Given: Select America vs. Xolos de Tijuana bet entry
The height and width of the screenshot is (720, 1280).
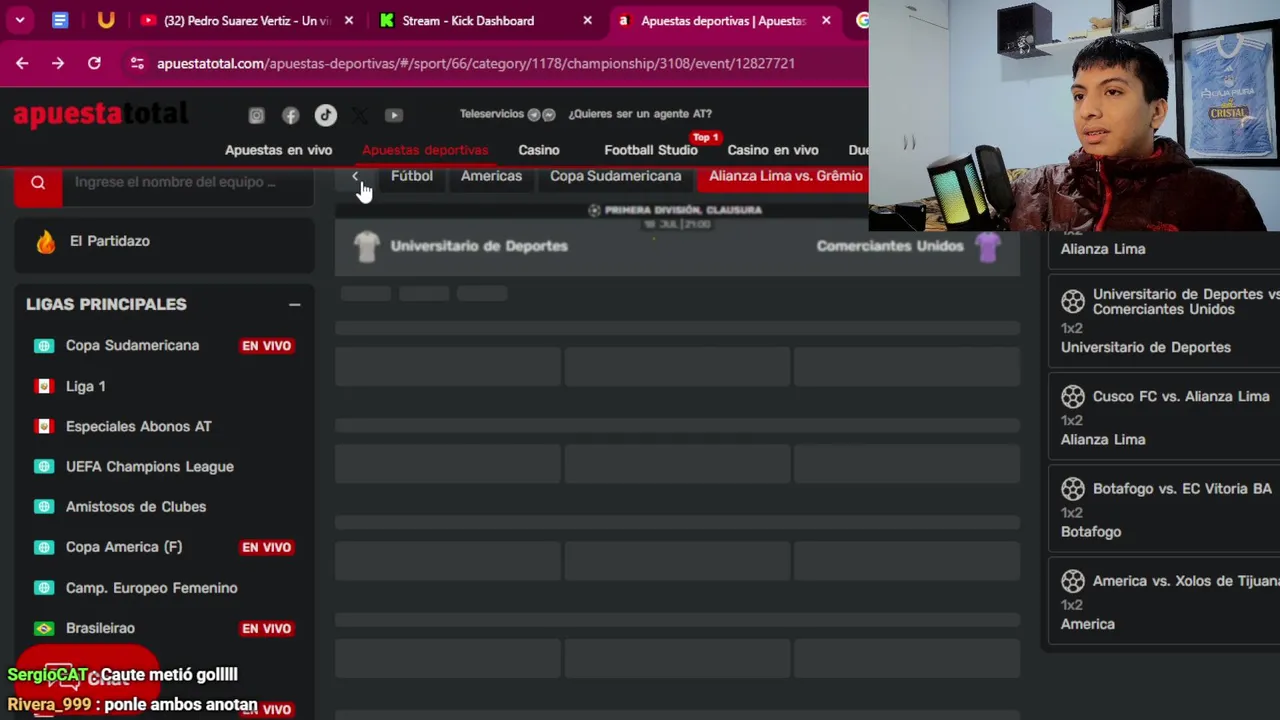Looking at the screenshot, I should pos(1164,601).
